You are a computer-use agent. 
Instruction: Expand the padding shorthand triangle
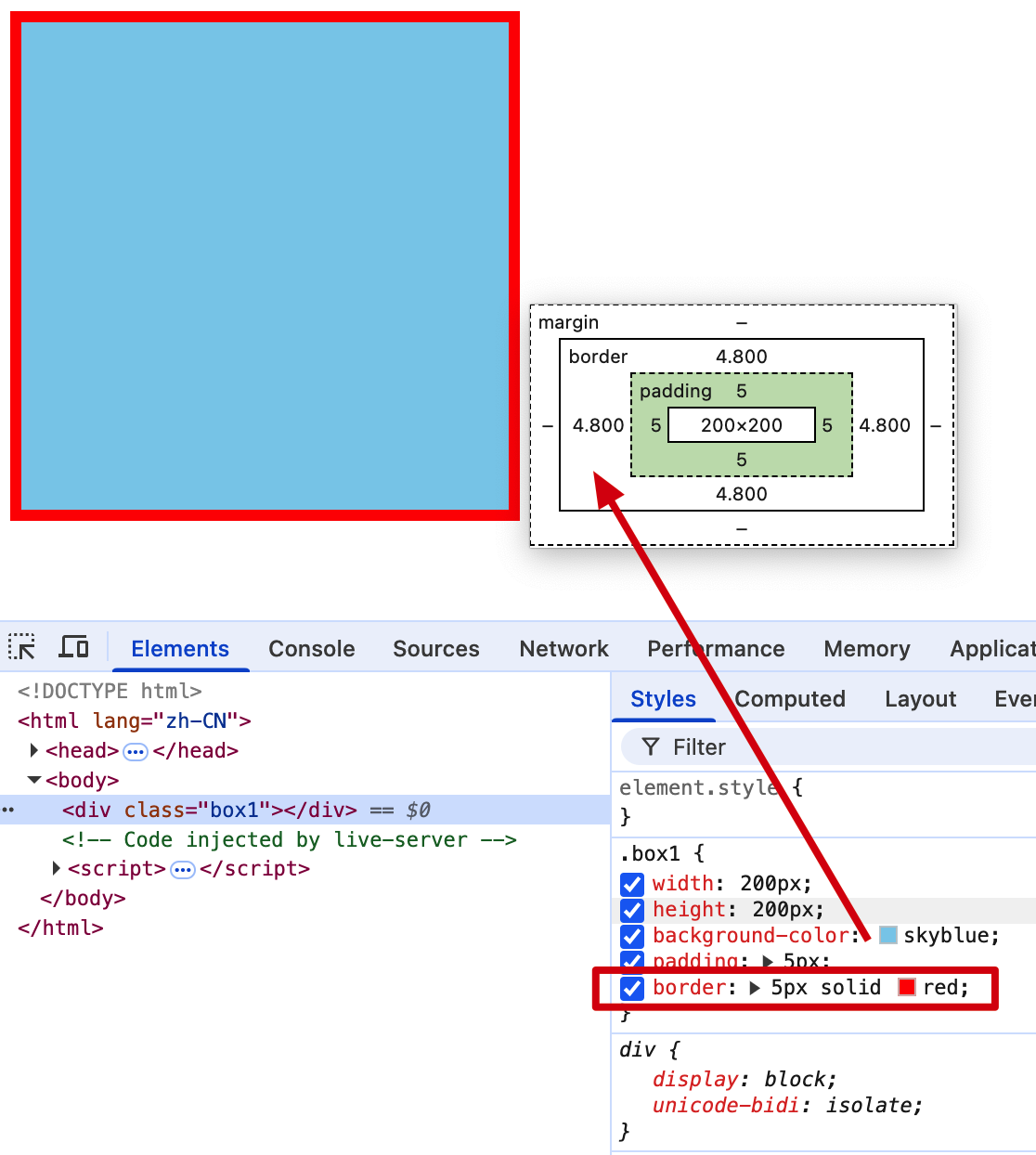768,961
